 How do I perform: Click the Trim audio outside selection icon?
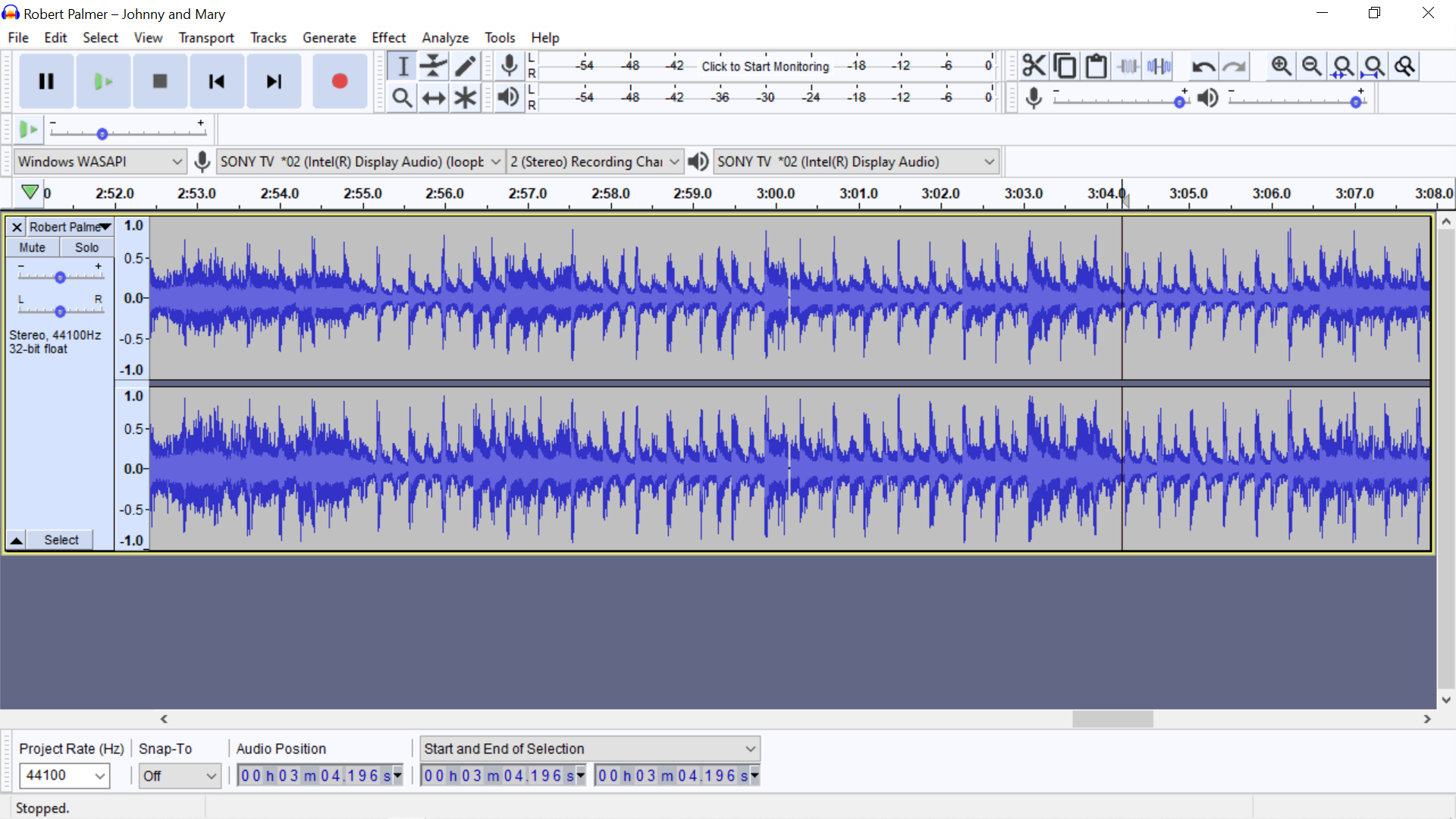[x=1128, y=66]
